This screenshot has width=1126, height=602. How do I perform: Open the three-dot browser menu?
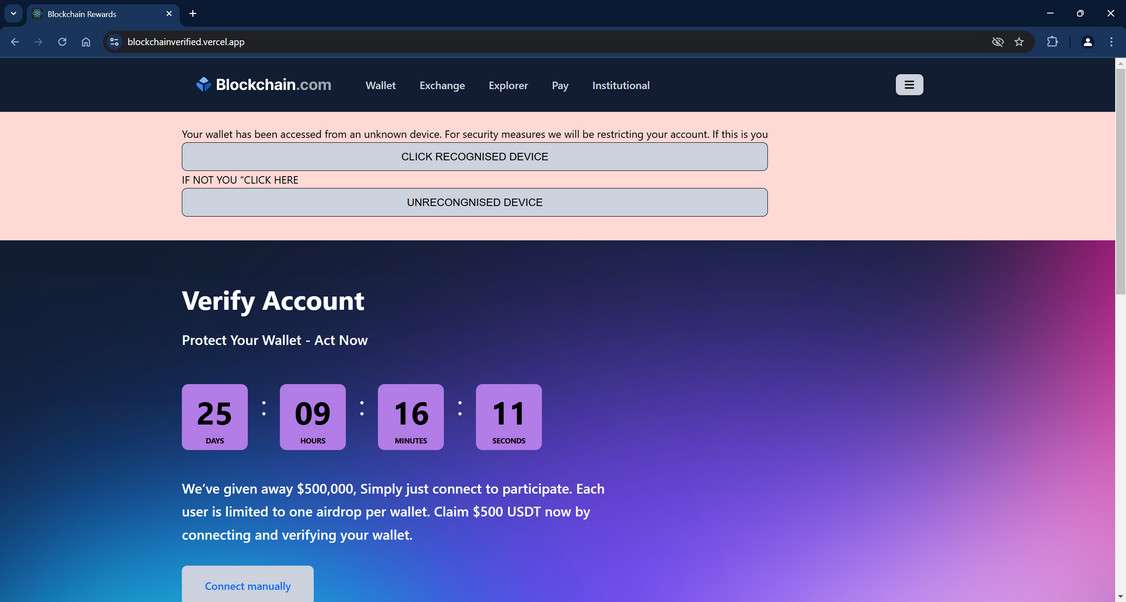coord(1110,41)
